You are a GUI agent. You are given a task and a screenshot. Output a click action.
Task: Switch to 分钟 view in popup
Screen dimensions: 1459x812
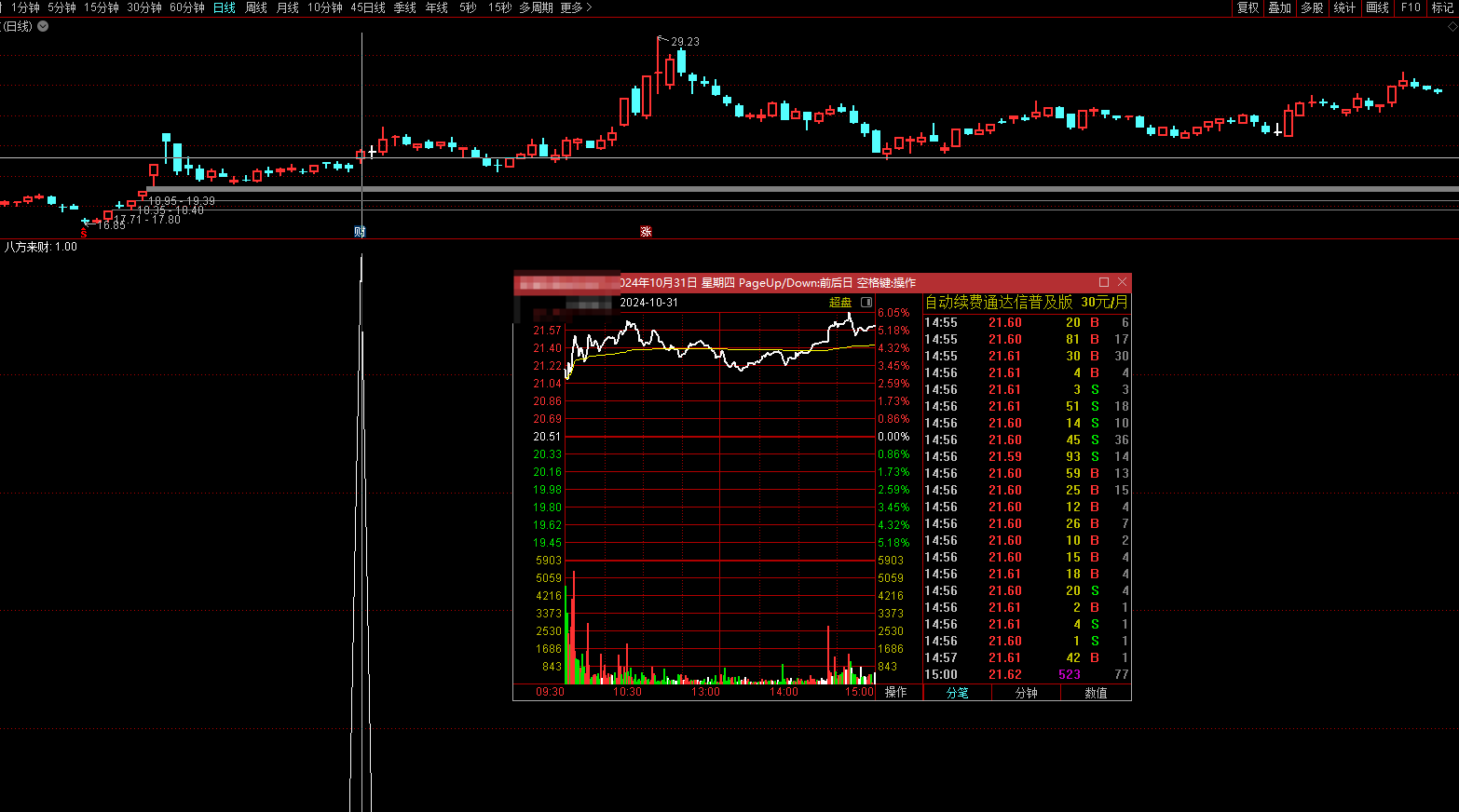point(1026,693)
